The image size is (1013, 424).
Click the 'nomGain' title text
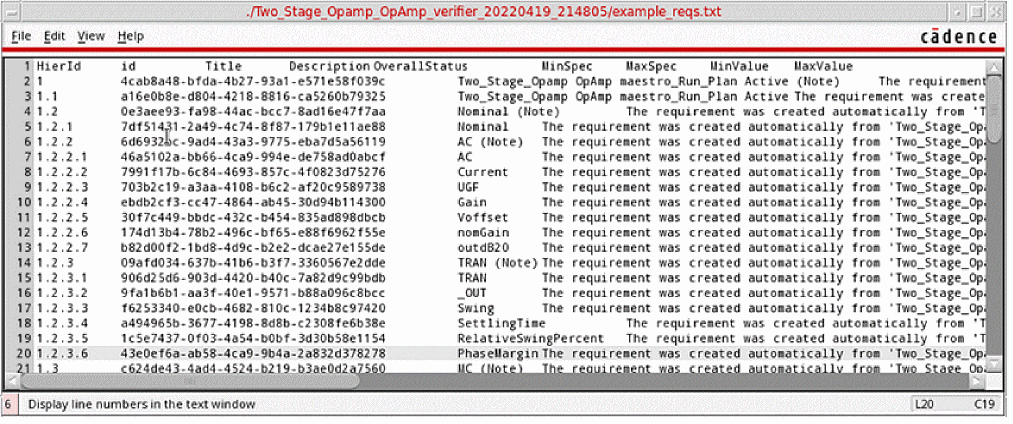(483, 233)
